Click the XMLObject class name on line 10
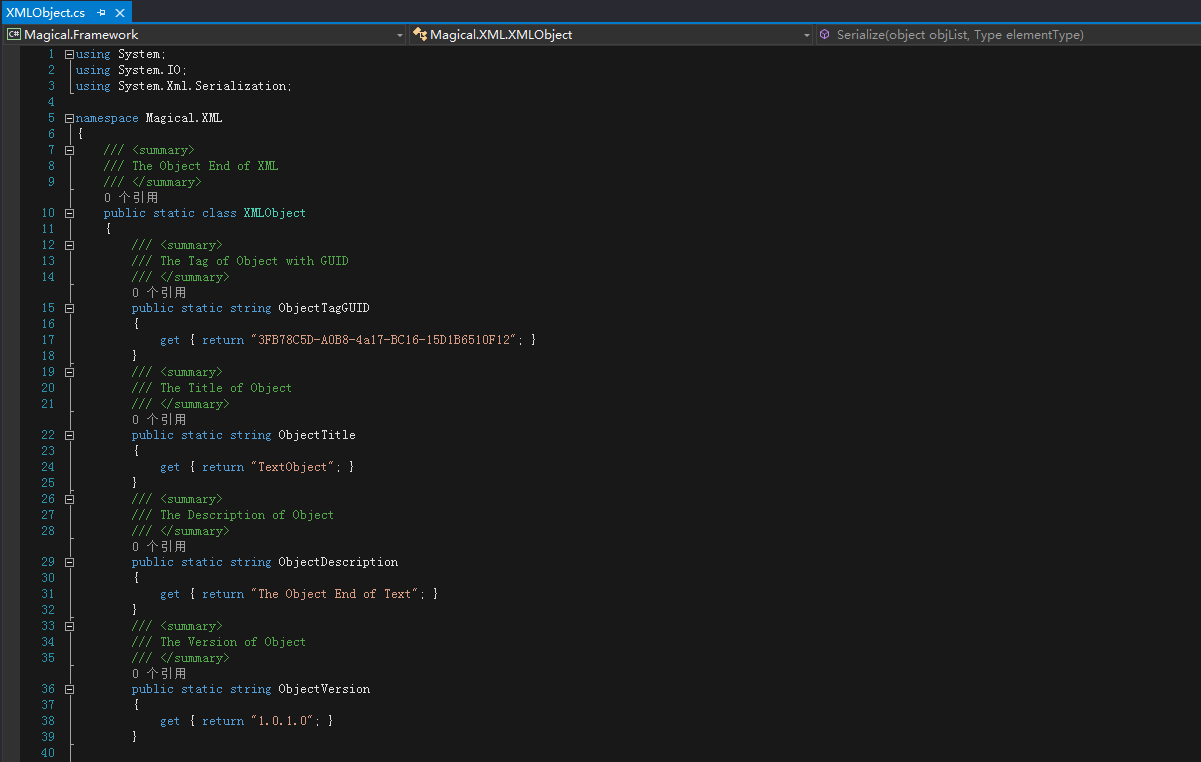Screen dimensions: 1201x762 tap(275, 213)
